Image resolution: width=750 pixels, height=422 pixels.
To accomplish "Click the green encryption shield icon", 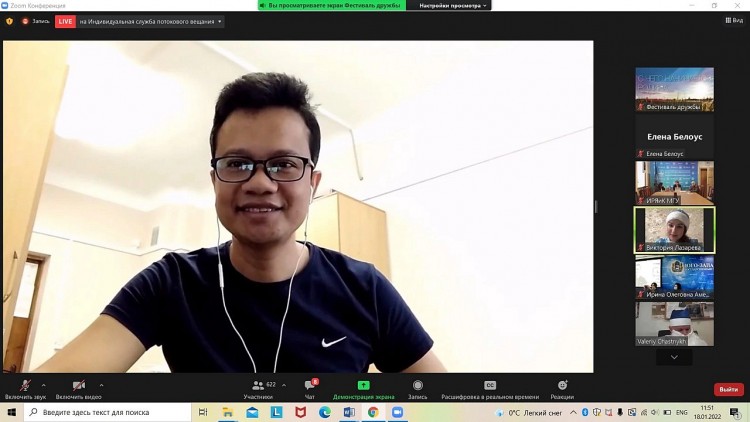I will [9, 21].
